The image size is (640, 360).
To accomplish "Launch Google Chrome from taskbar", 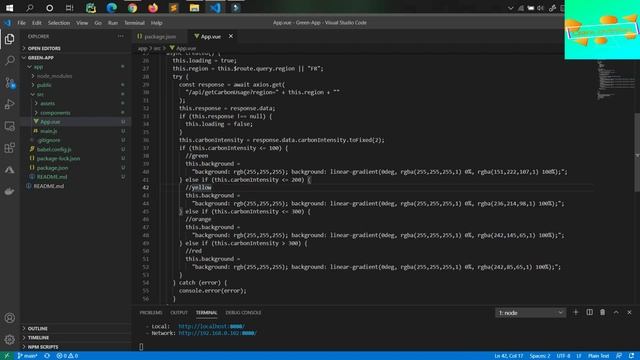I will [132, 8].
